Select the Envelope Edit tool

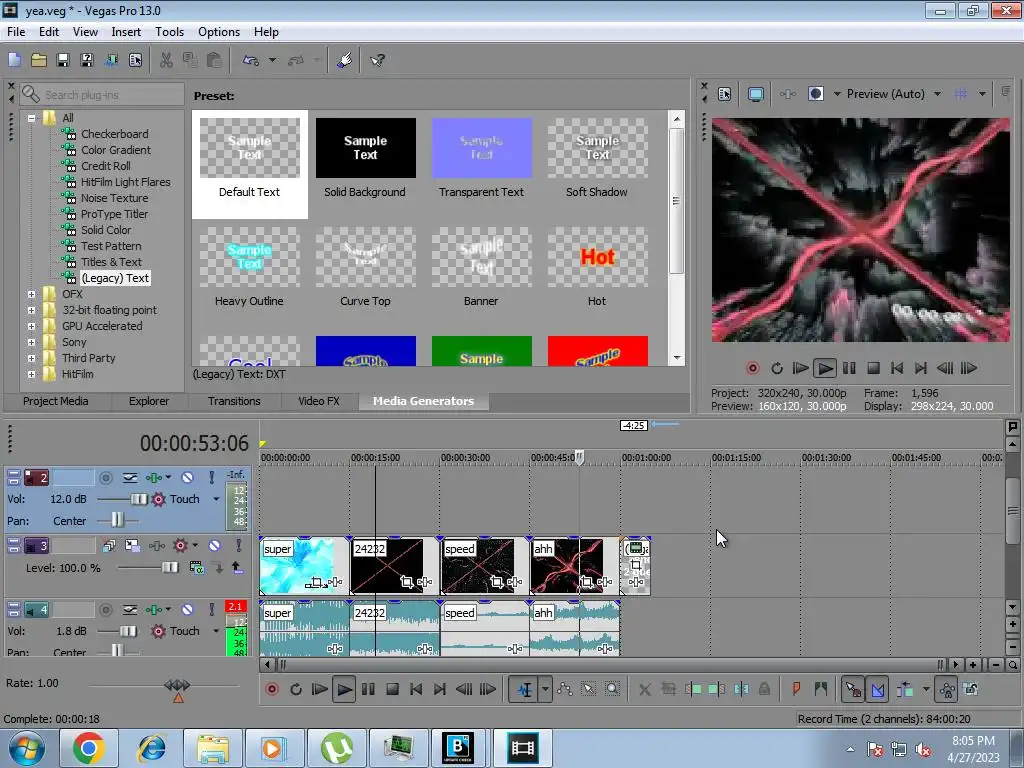565,689
